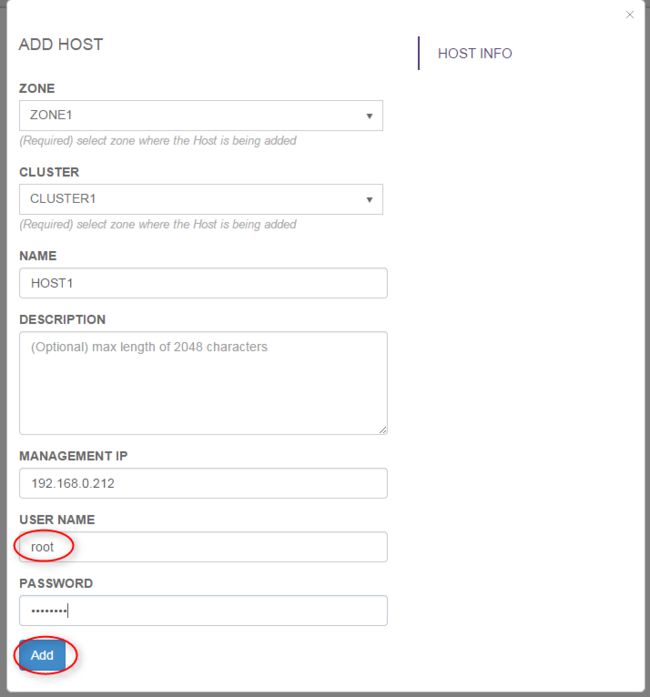Click the arrow on the CLUSTER selector
Viewport: 650px width, 697px height.
369,200
